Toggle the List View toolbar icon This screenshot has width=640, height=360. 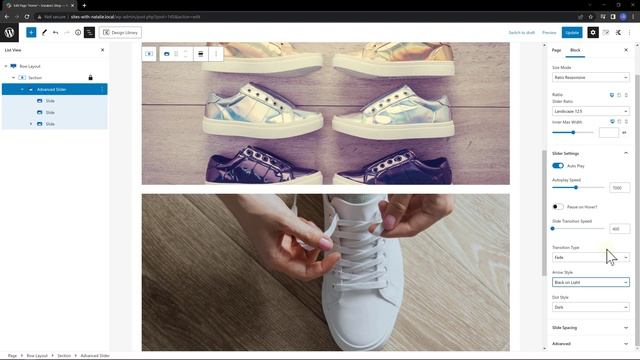(89, 32)
